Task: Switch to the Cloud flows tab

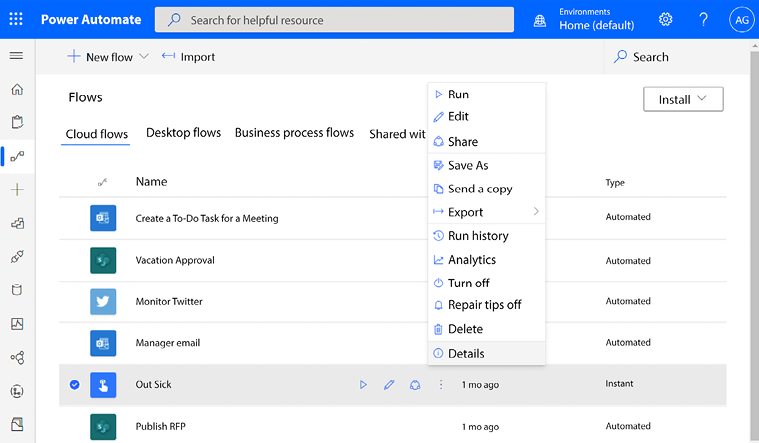Action: pos(97,134)
